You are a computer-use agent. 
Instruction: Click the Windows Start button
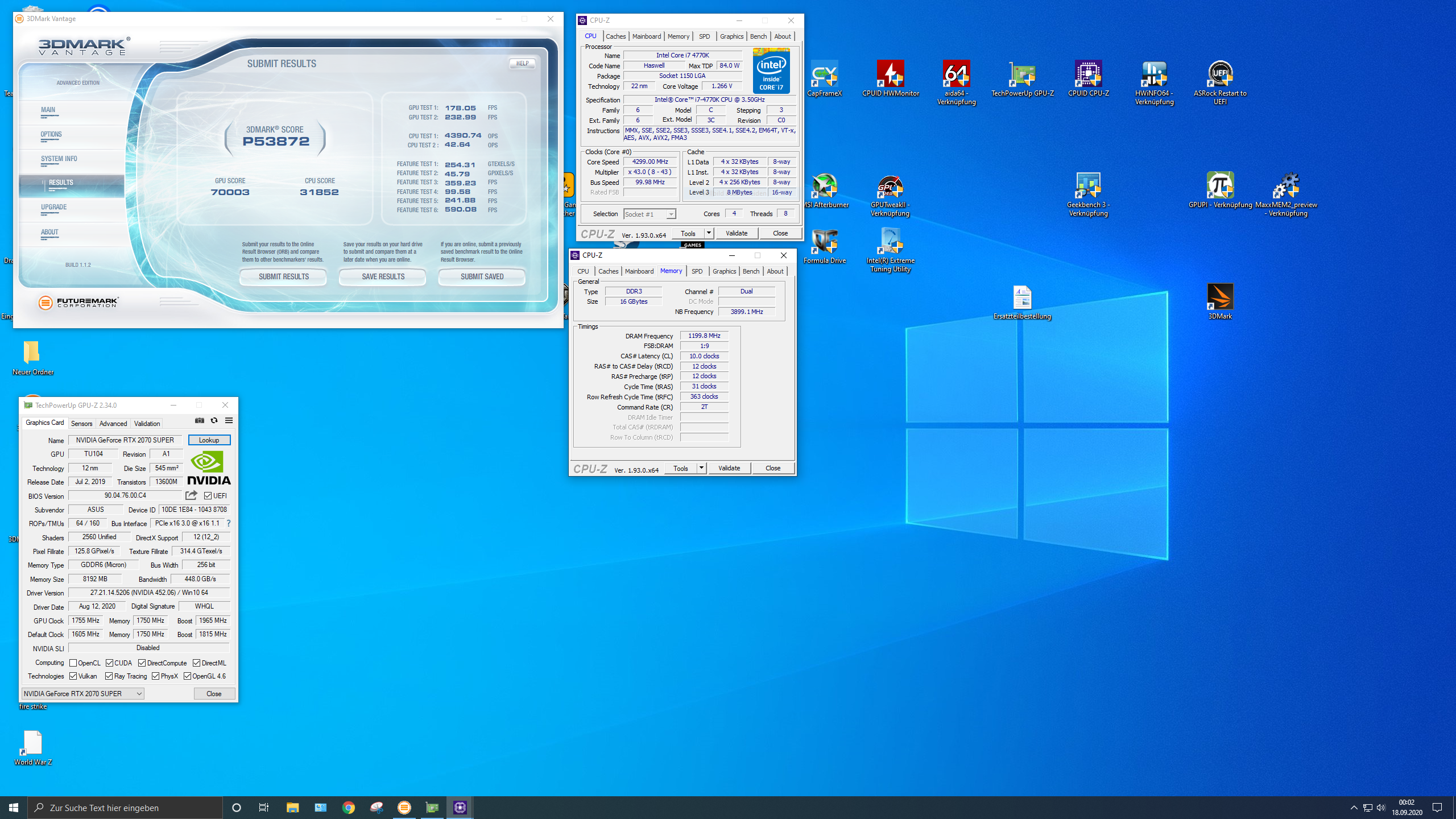click(x=14, y=808)
